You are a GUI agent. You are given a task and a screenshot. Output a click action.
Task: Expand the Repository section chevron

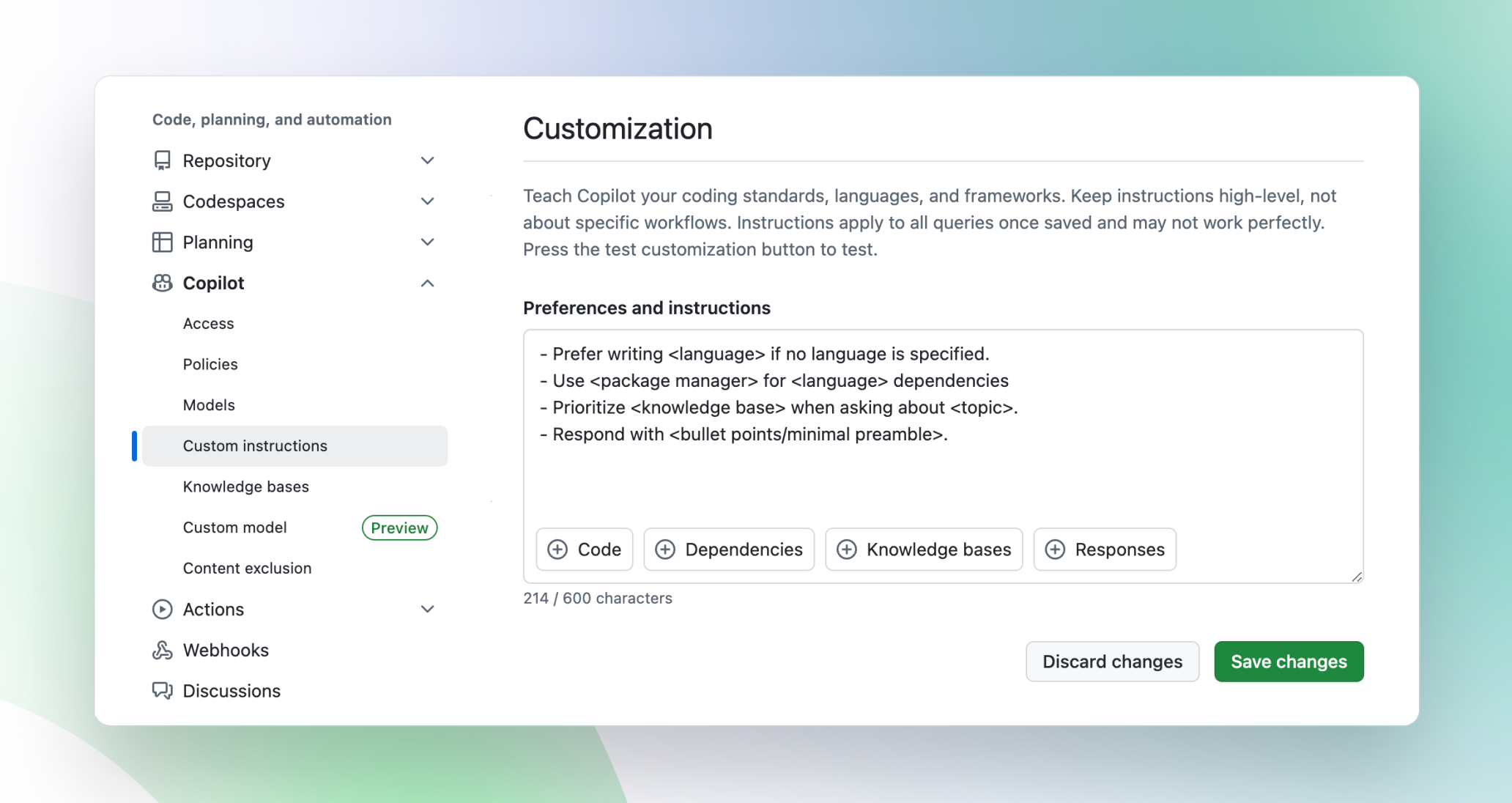[x=428, y=160]
